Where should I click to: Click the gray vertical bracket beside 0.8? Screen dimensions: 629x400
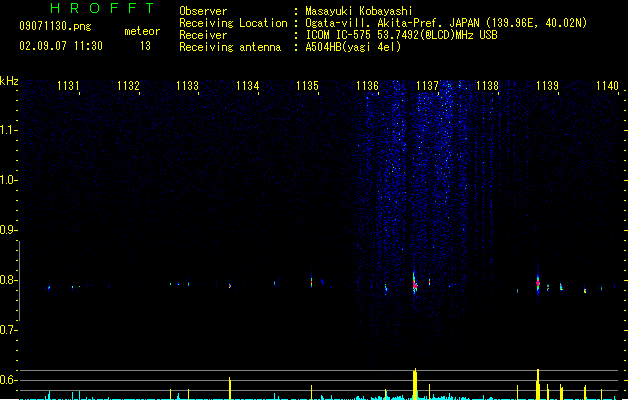point(19,281)
